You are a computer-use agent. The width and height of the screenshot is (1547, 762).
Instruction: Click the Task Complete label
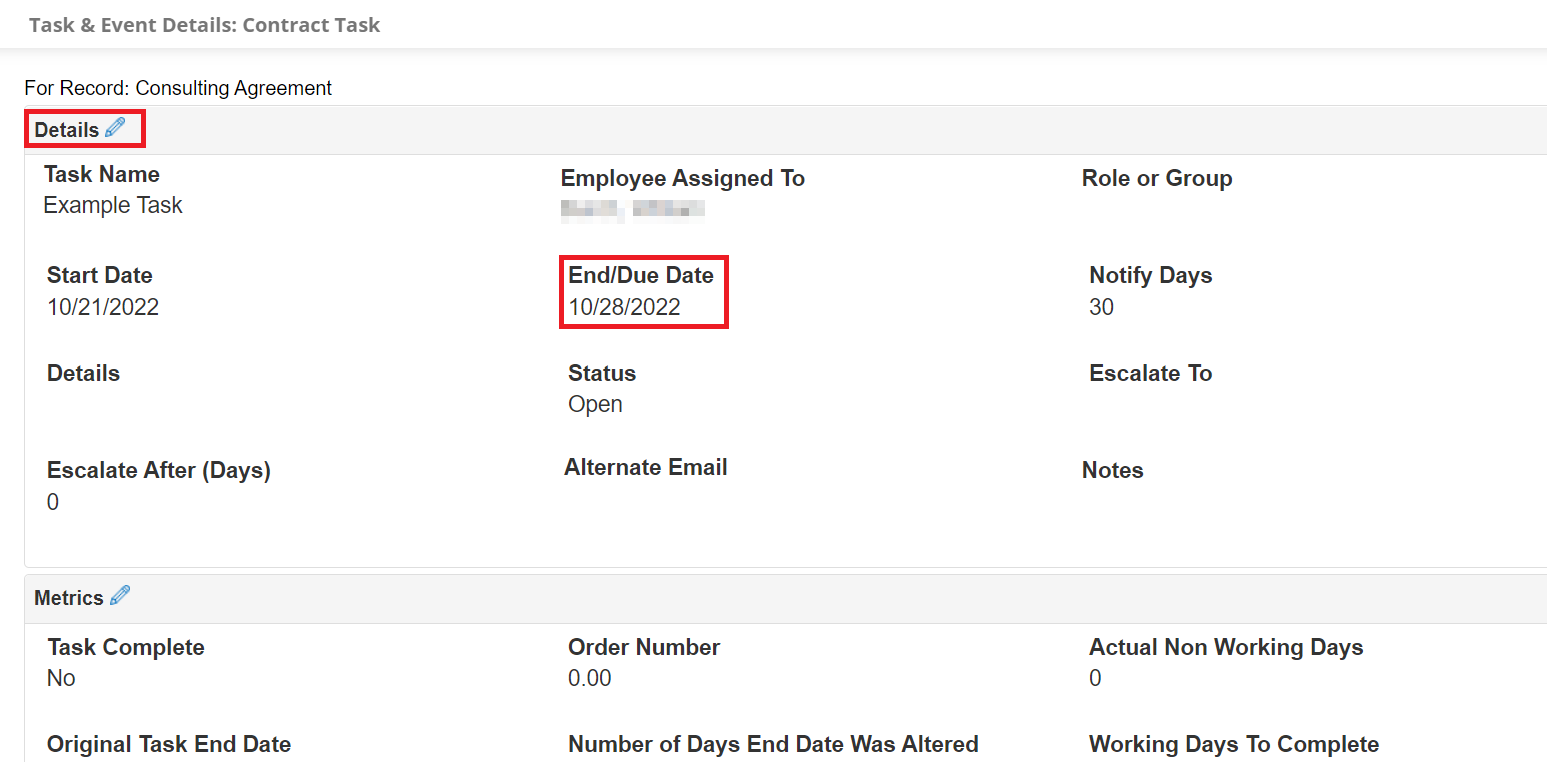126,647
